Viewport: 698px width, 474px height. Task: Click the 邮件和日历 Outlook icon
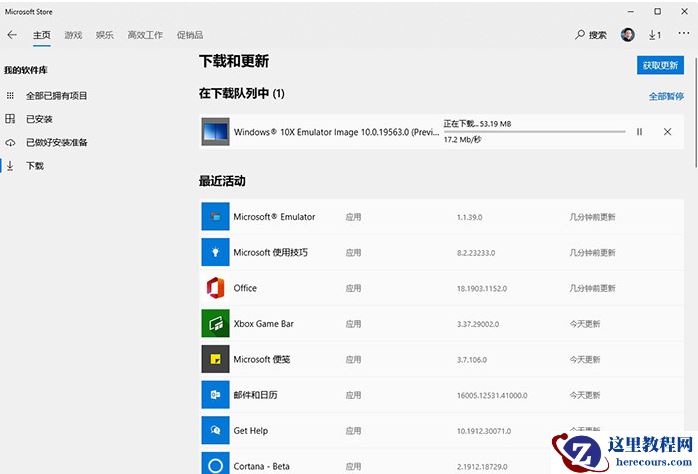click(215, 395)
